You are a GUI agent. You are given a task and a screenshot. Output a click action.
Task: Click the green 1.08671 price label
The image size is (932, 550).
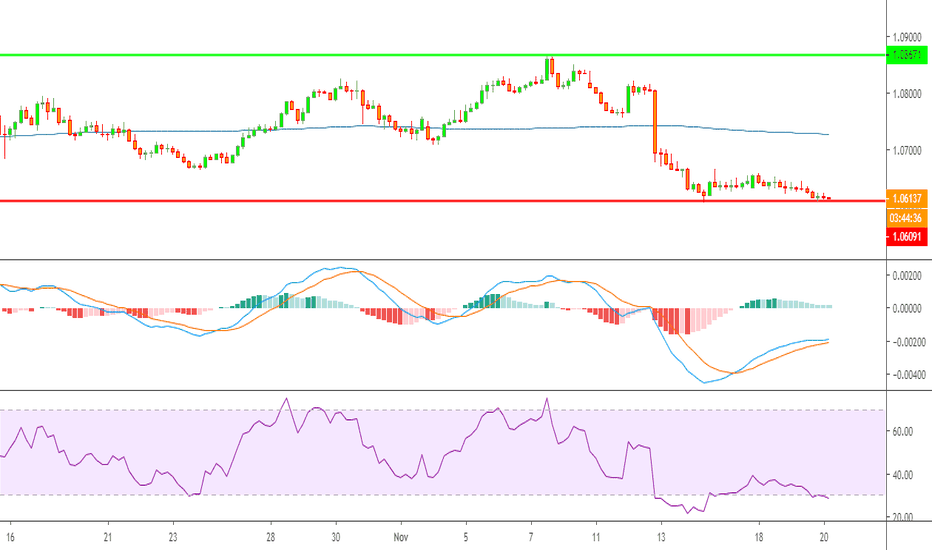pyautogui.click(x=908, y=56)
